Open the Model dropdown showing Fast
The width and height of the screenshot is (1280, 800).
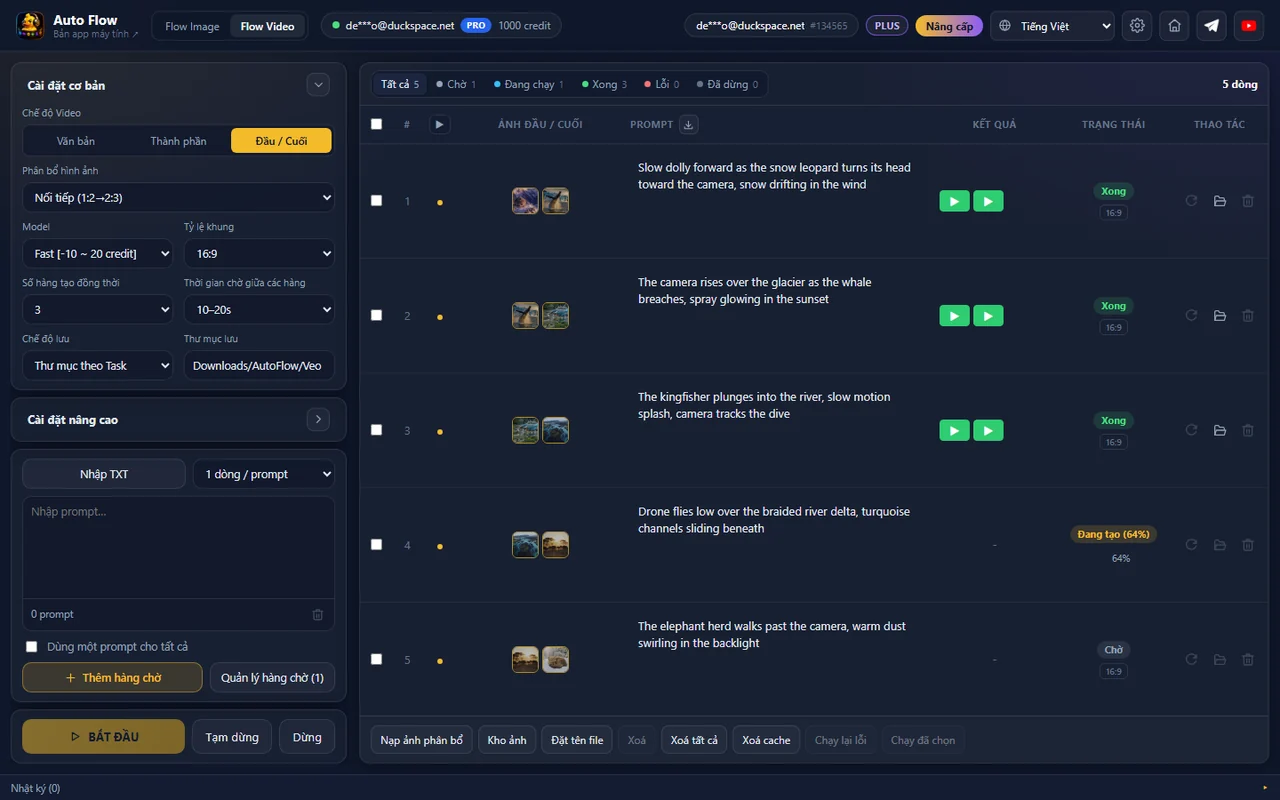point(98,254)
